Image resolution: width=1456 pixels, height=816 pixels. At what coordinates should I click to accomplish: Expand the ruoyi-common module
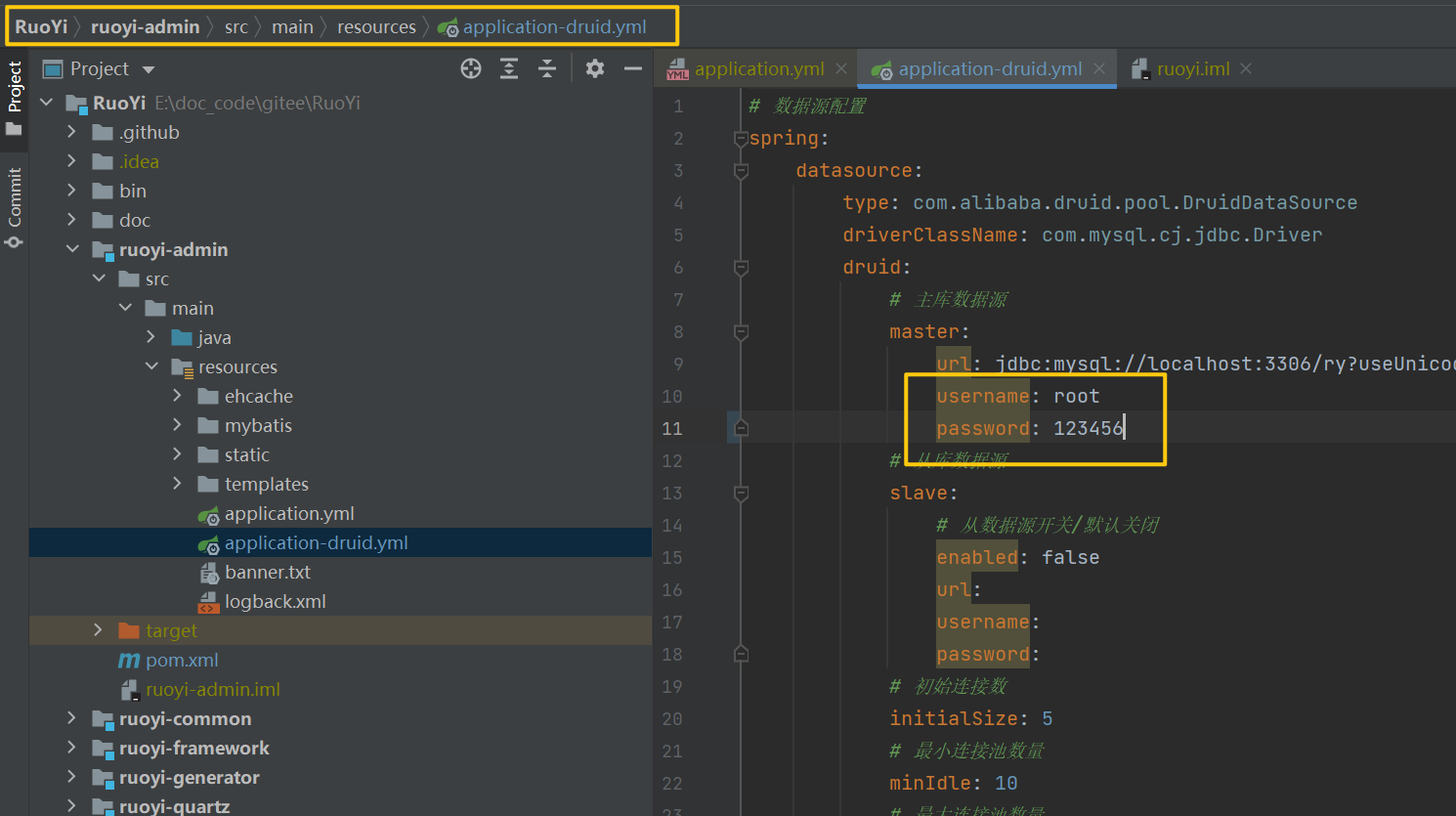click(x=71, y=717)
